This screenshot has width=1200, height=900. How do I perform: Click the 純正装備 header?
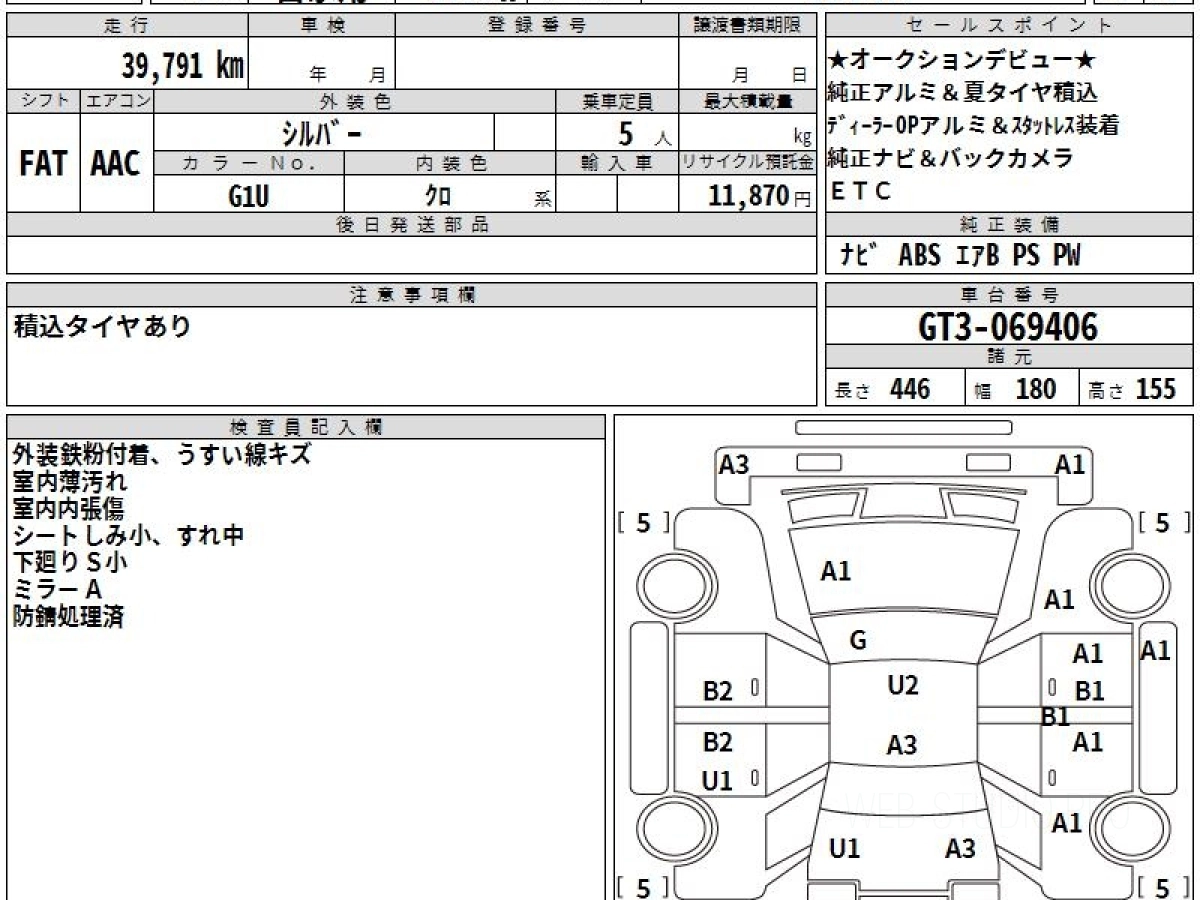click(x=1010, y=225)
